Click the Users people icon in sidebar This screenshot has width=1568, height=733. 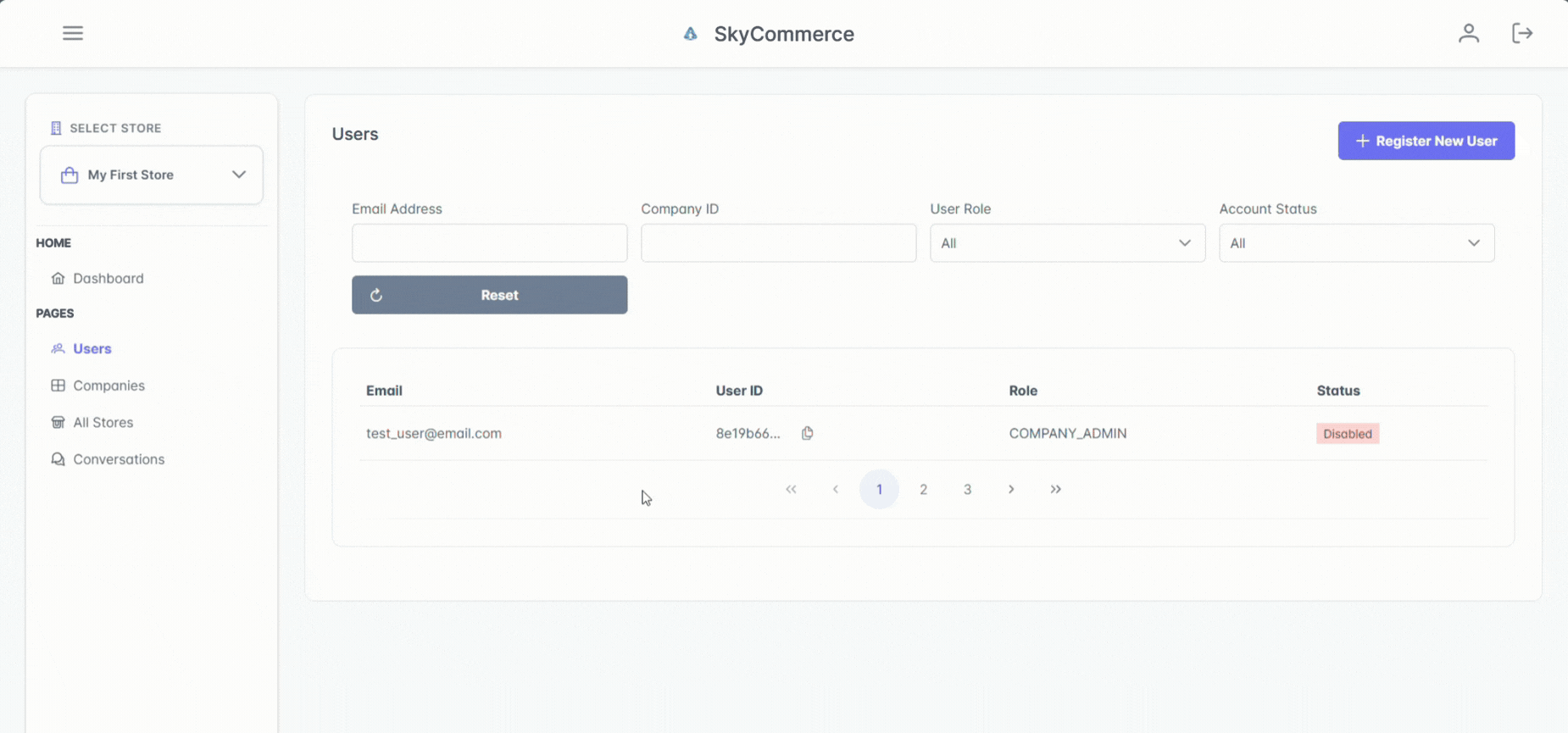pos(58,348)
